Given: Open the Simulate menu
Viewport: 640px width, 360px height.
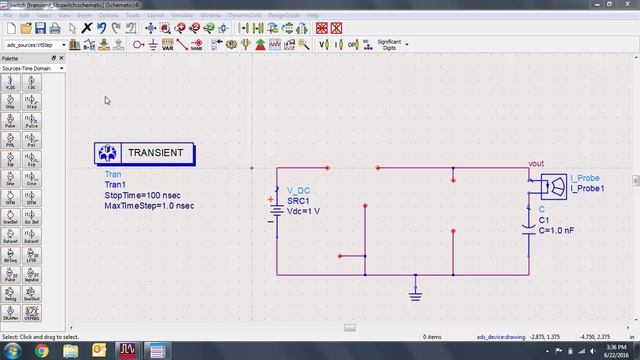Looking at the screenshot, I should [182, 16].
